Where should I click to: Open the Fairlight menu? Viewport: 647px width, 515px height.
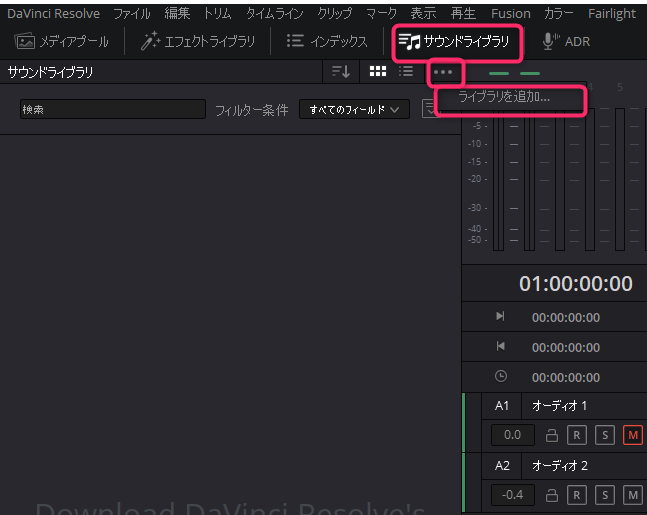click(612, 14)
